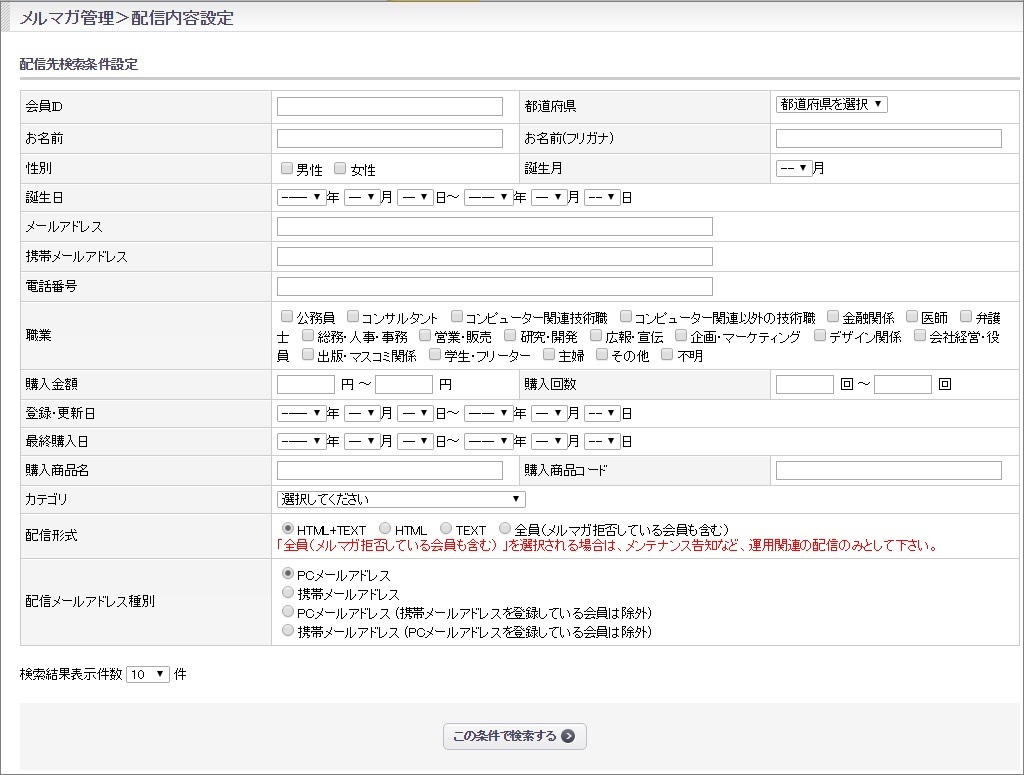Screen dimensions: 1024x775
Task: Click the 会員ID input field
Action: pyautogui.click(x=389, y=105)
